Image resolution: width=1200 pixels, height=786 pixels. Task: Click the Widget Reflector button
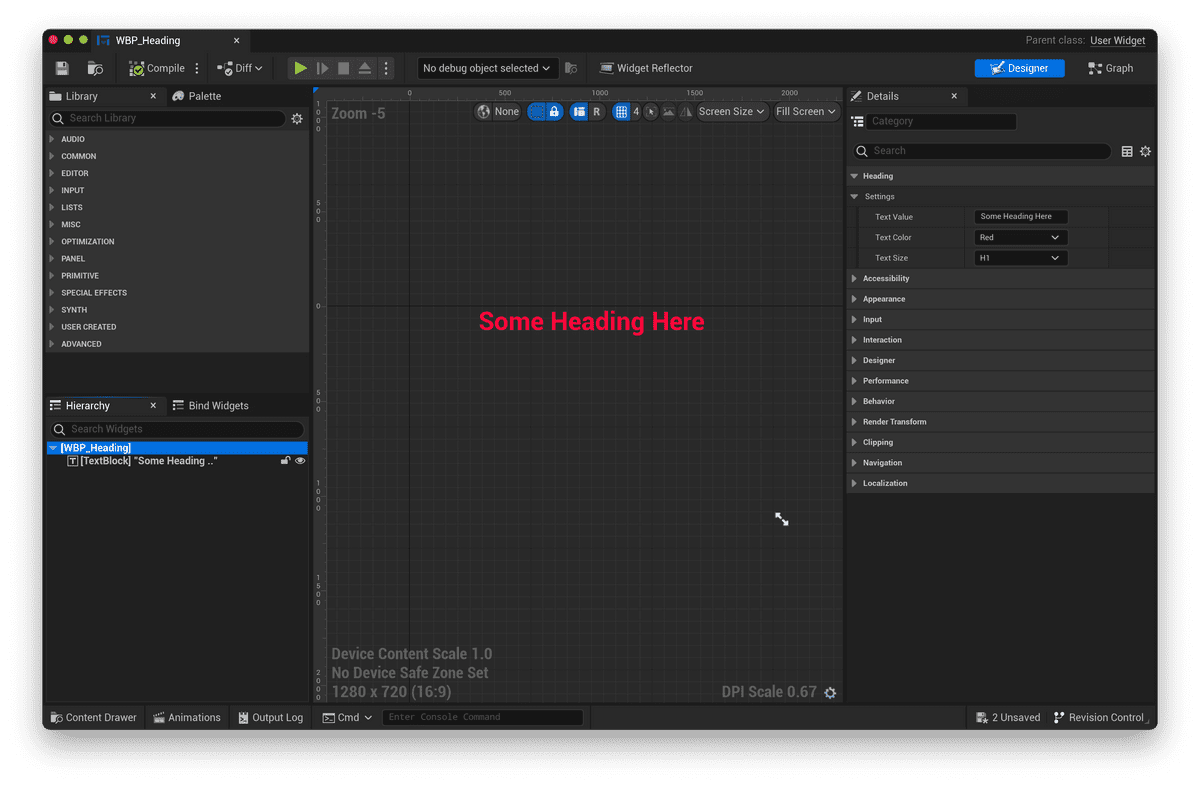(x=645, y=68)
